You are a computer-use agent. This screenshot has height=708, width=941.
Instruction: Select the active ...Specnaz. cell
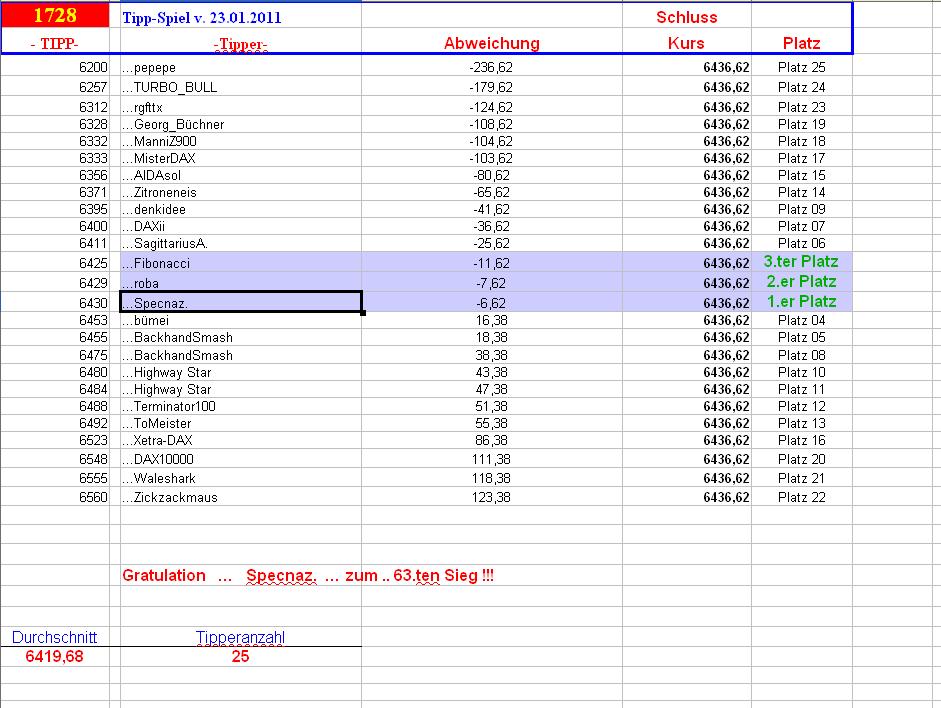pos(241,302)
